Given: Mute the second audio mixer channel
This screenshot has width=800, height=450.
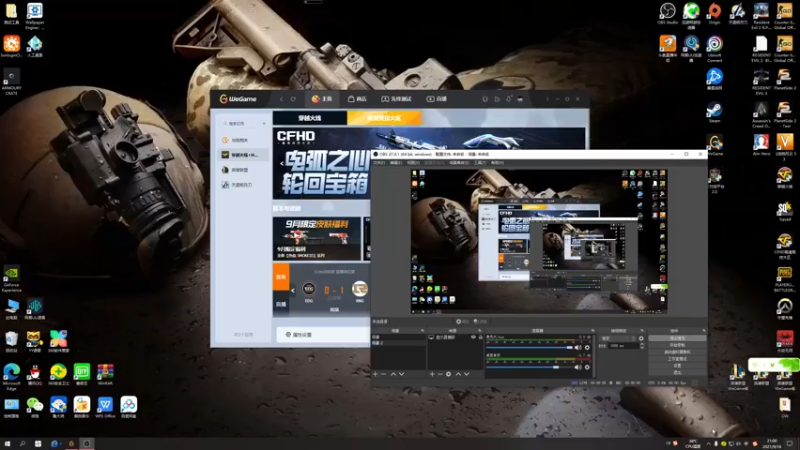Looking at the screenshot, I should (x=578, y=367).
